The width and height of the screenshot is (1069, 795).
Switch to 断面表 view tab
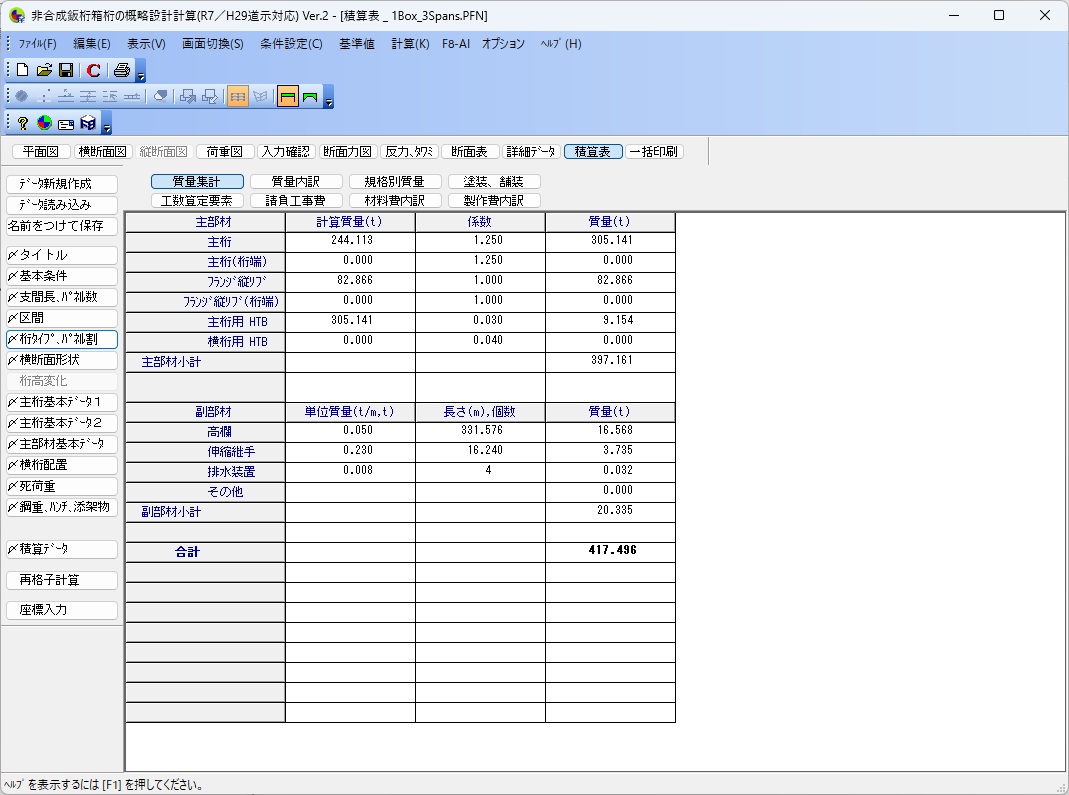click(x=470, y=151)
